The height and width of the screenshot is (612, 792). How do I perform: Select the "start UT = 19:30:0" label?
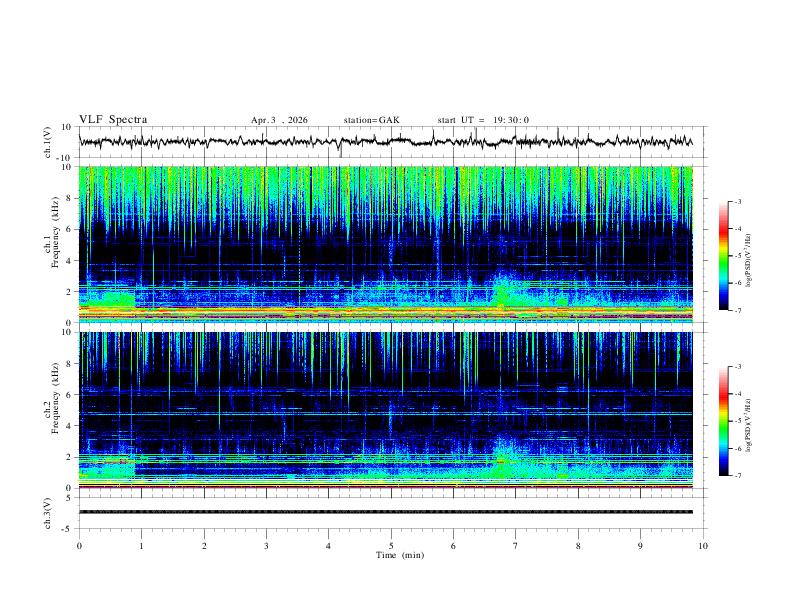point(483,120)
